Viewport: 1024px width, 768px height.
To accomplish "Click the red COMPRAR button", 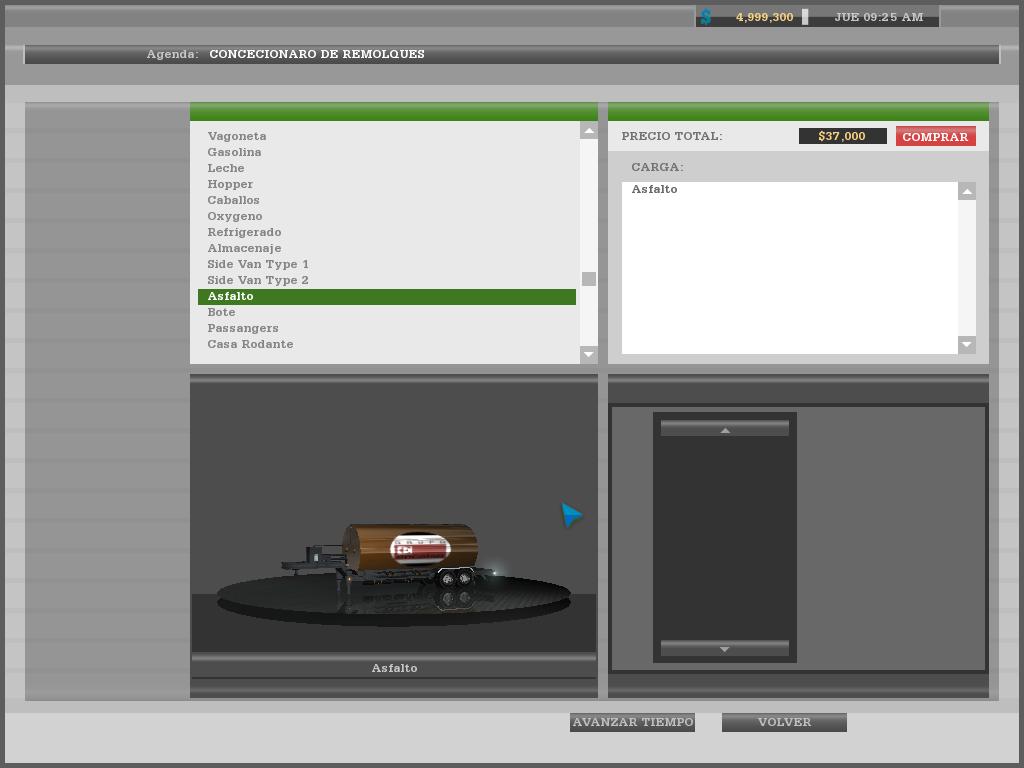I will pyautogui.click(x=935, y=137).
